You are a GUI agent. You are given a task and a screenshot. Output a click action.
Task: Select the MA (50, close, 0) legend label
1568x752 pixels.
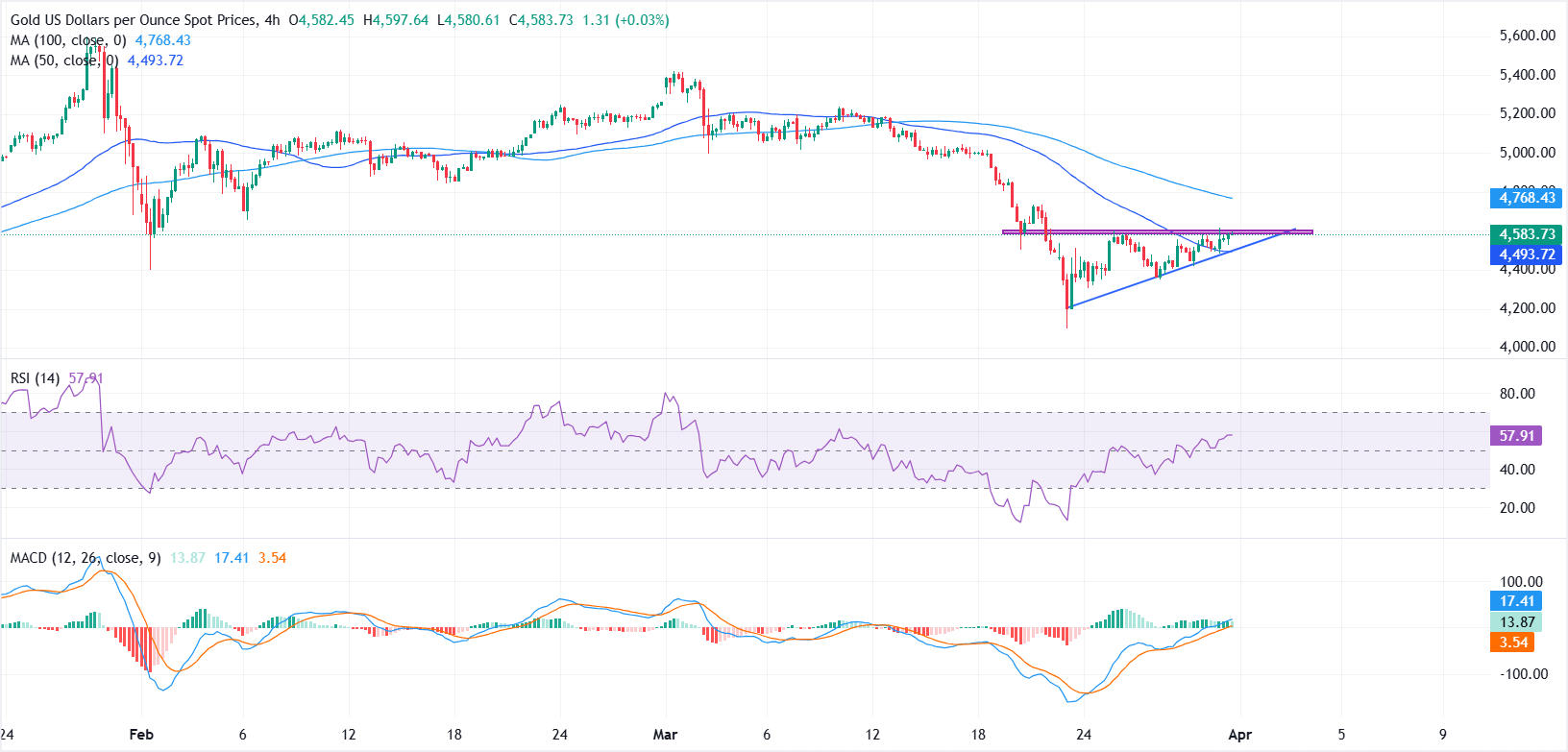point(64,61)
